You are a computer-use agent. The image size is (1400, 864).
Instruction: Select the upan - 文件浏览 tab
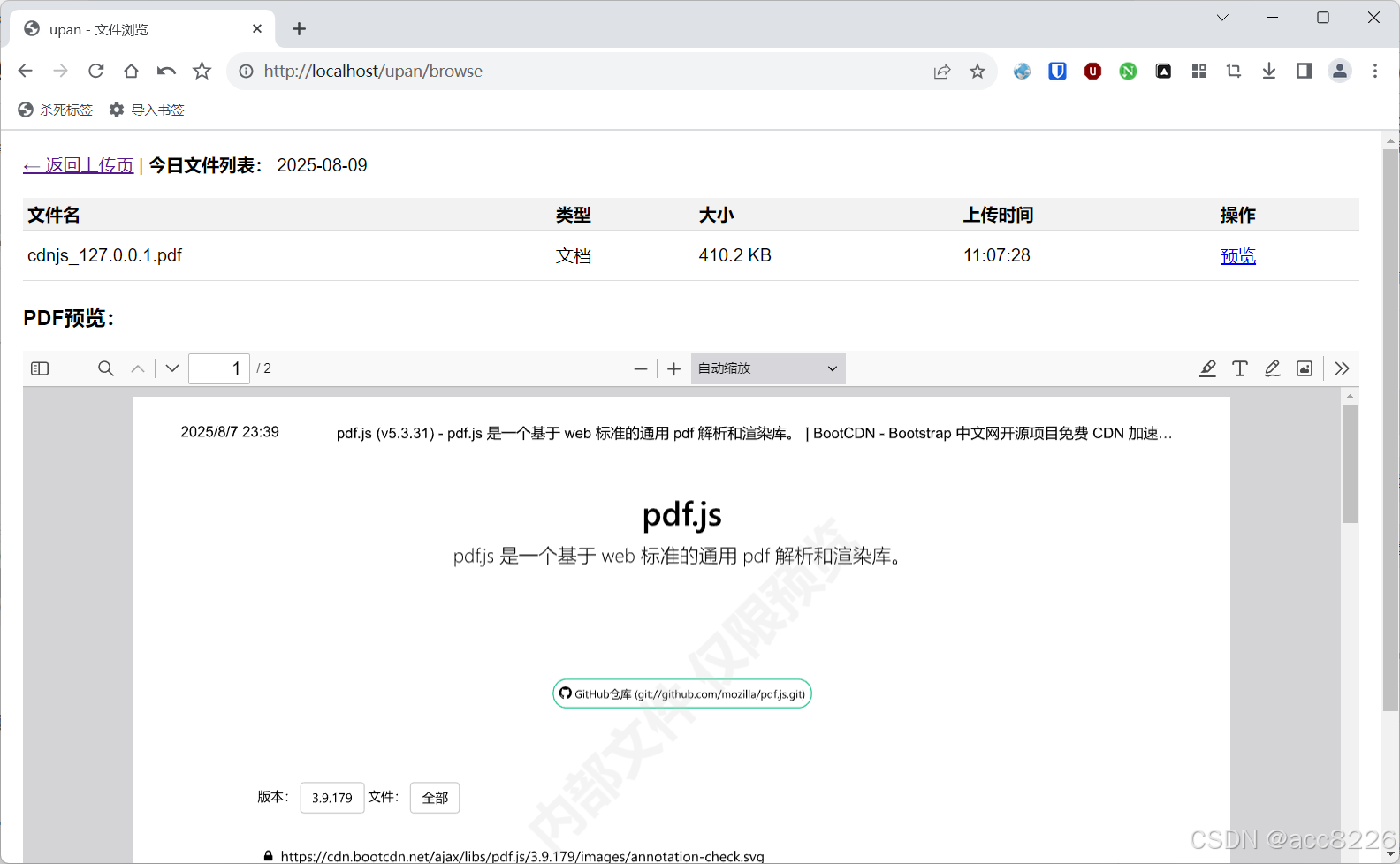[141, 29]
